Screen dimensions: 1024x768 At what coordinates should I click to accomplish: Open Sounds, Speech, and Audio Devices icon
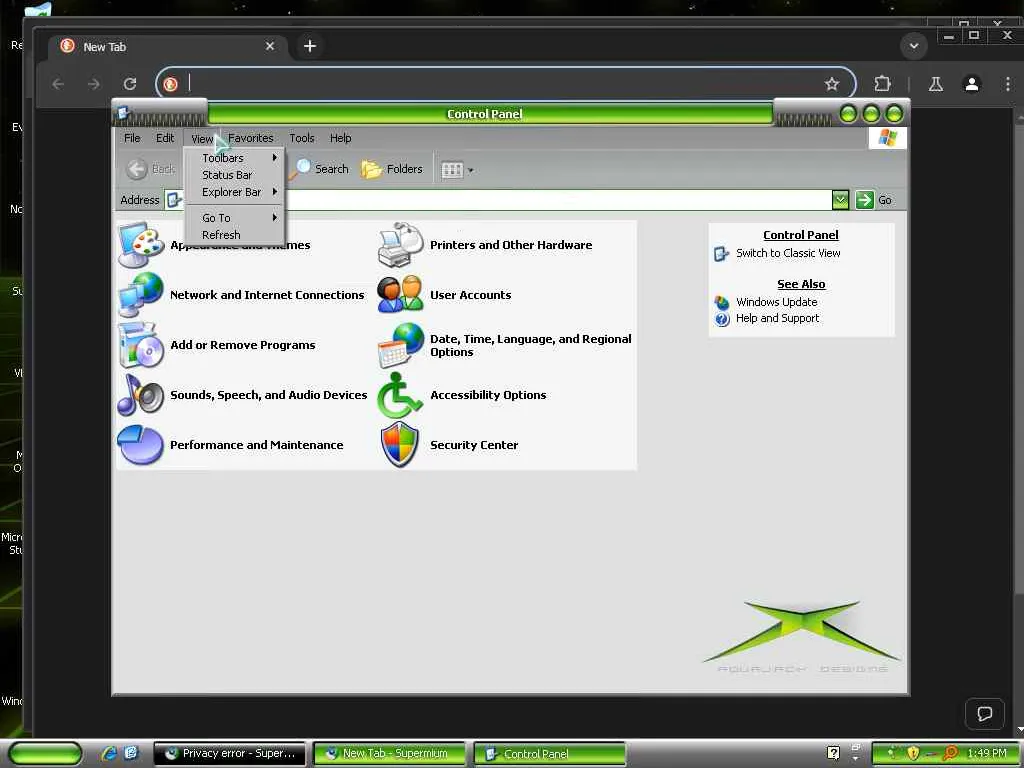pos(140,394)
